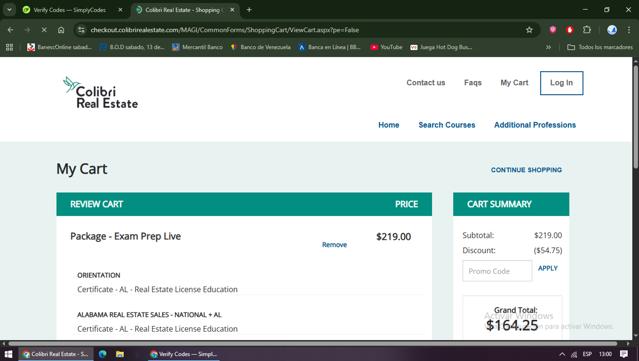Open the B.O.D bookmark

pyautogui.click(x=132, y=47)
